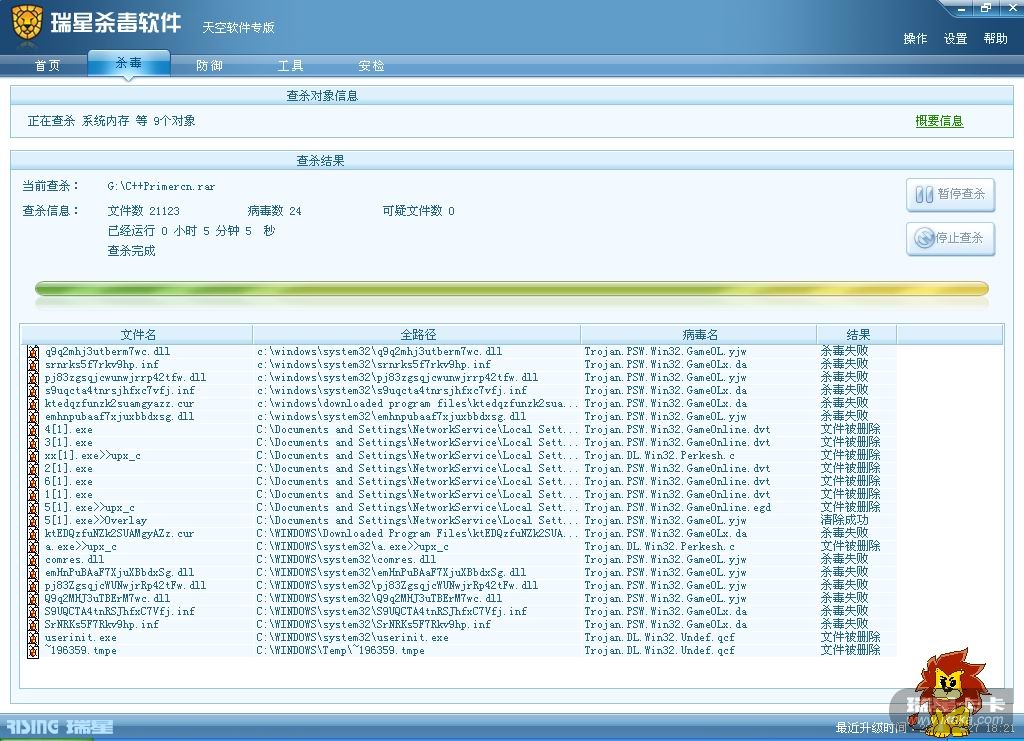Click the virus icon beside 6[1].exe
Screen dimensions: 1024x741
[x=33, y=482]
